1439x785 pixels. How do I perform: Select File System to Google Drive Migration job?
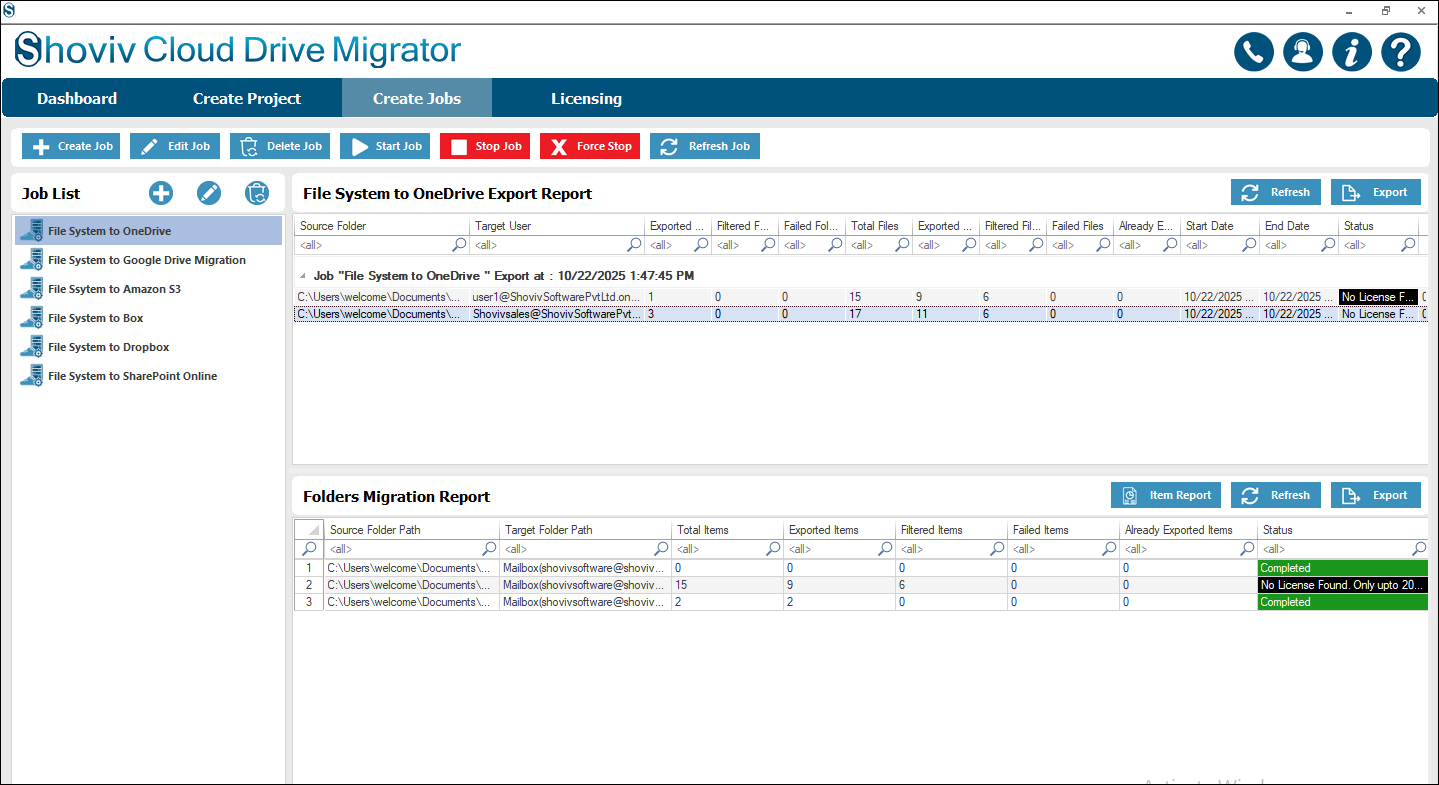tap(148, 260)
